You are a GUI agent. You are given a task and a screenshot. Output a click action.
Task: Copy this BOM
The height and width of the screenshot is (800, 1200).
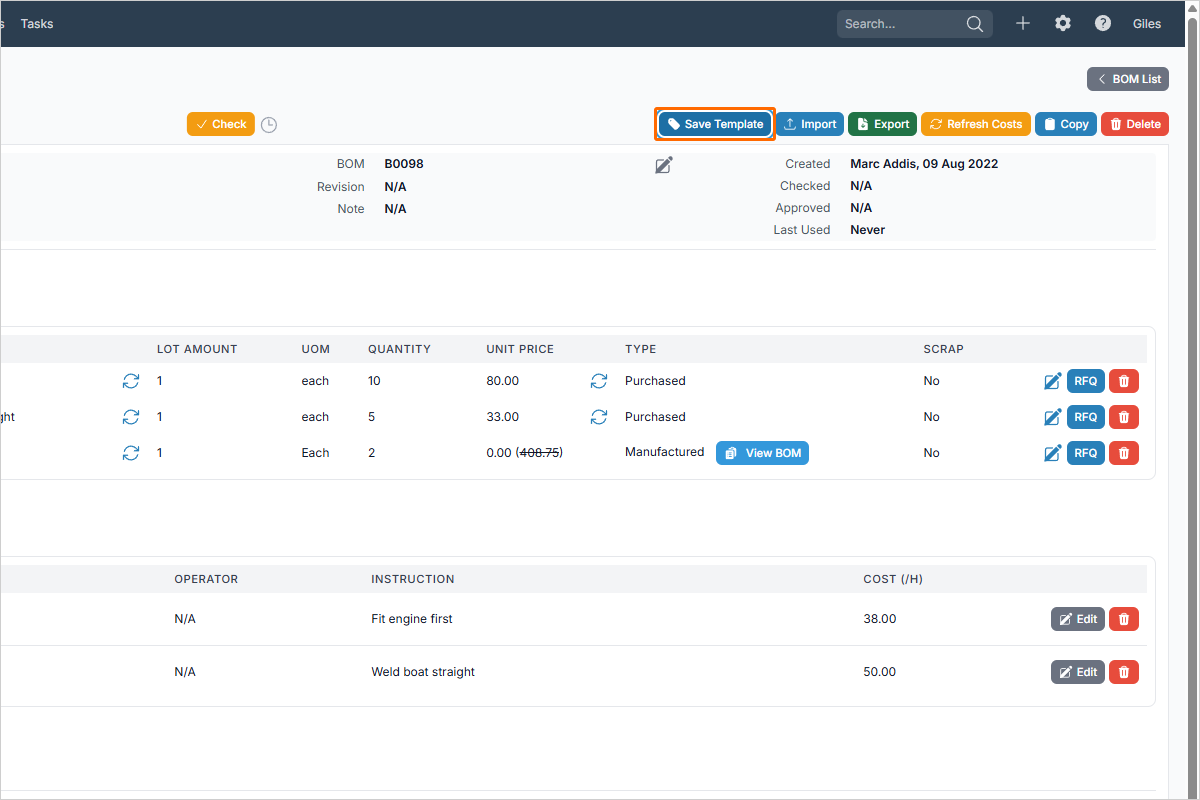[x=1066, y=124]
